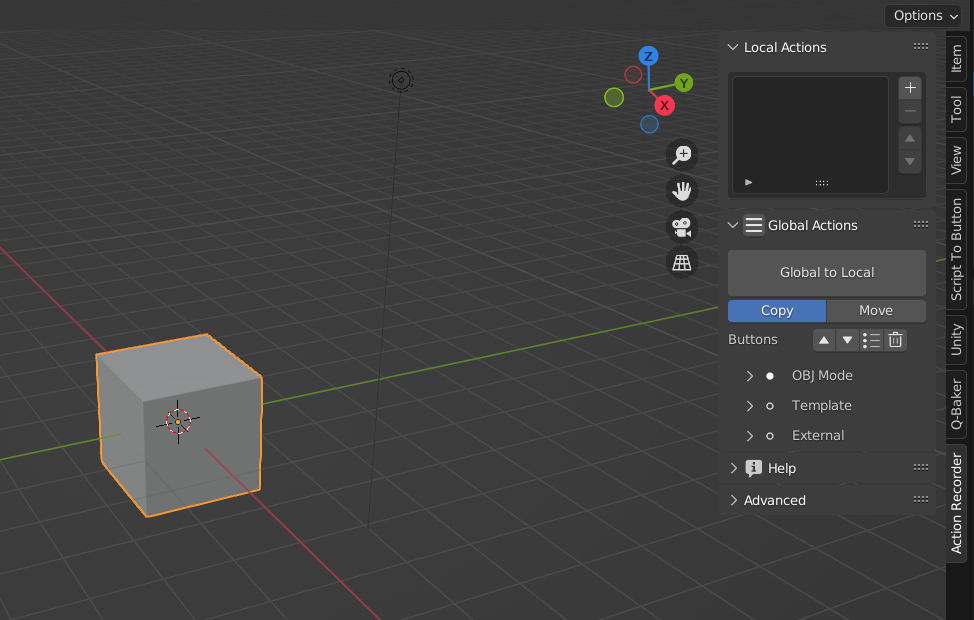Click the pan view hand icon
974x620 pixels.
pyautogui.click(x=682, y=190)
